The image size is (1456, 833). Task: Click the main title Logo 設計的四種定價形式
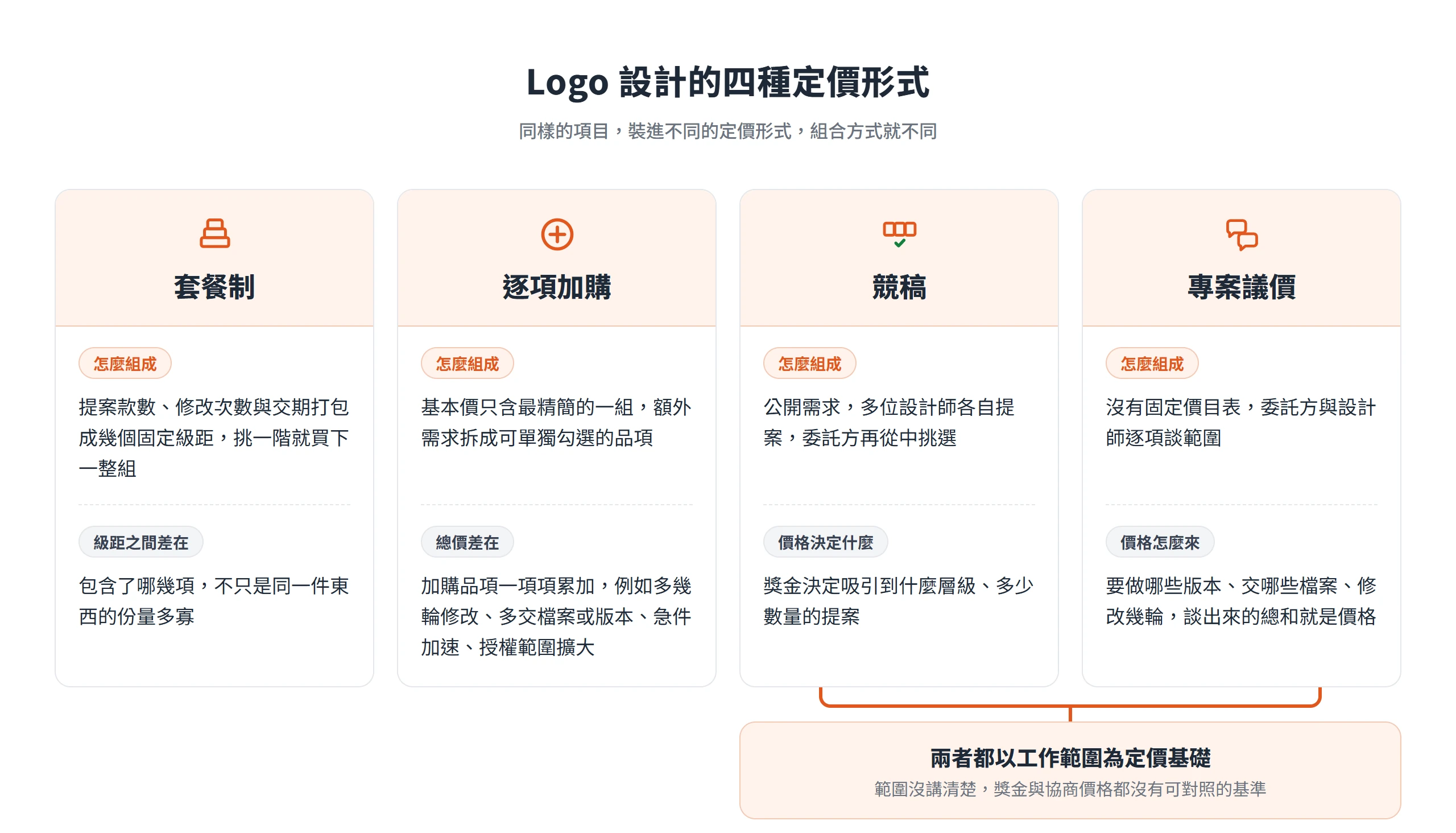[728, 83]
